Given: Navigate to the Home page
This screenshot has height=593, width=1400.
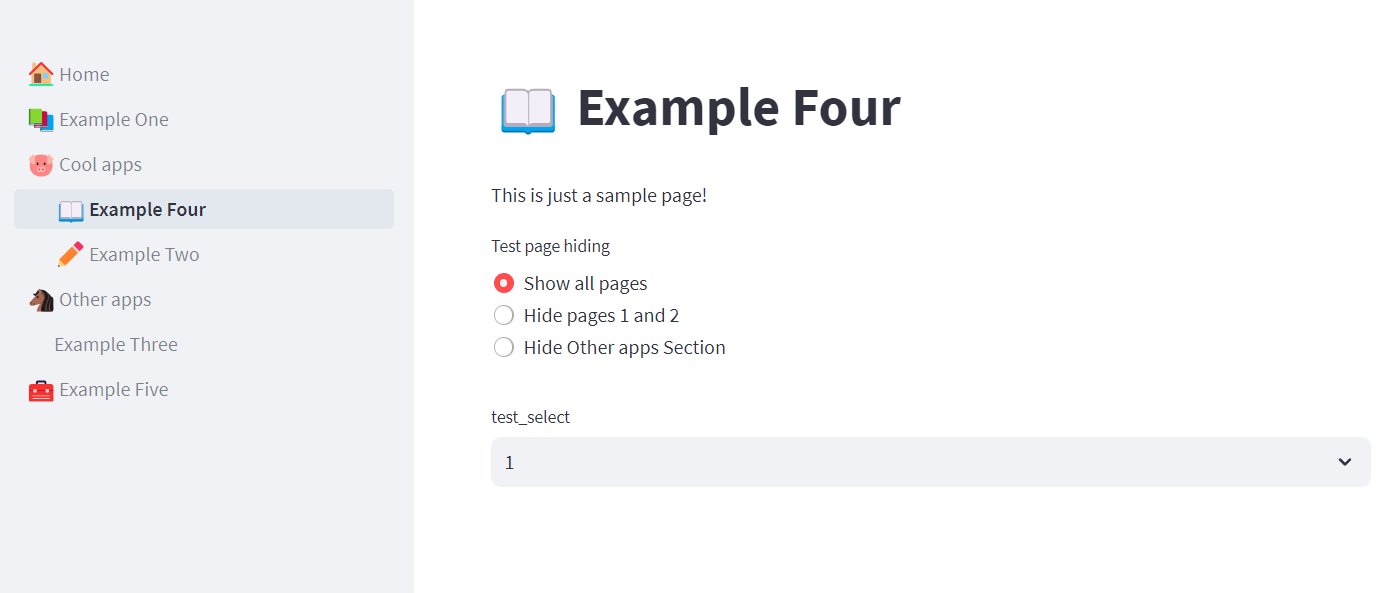Looking at the screenshot, I should (83, 73).
